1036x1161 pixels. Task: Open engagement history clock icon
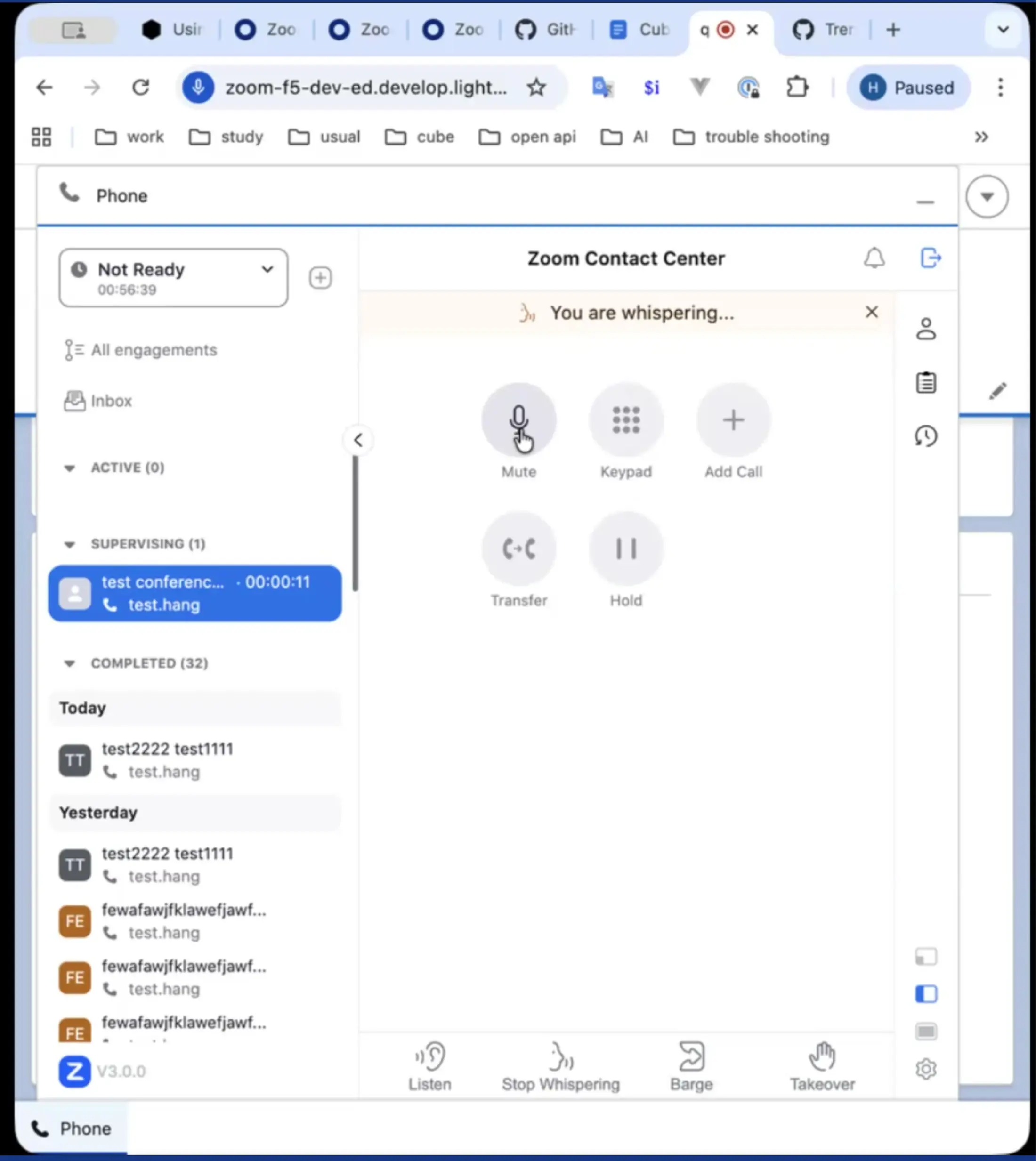(926, 436)
